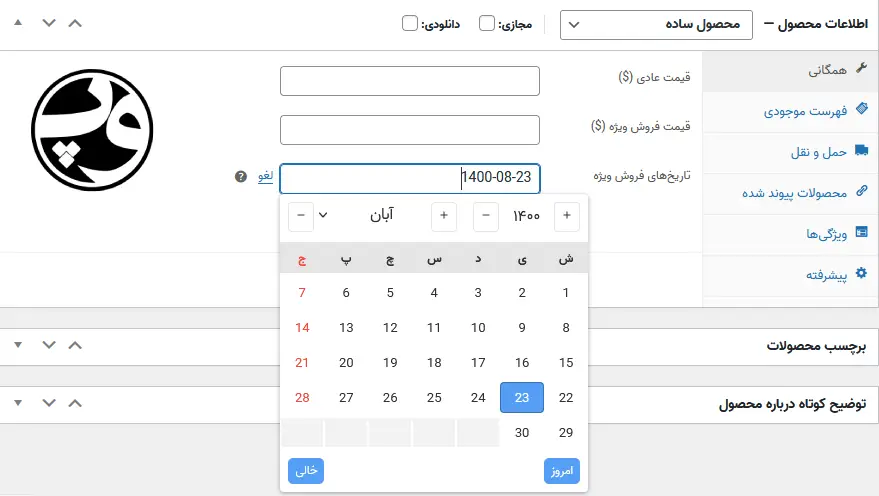This screenshot has height=496, width=879.
Task: Click the لغو (cancel) link
Action: coord(265,177)
